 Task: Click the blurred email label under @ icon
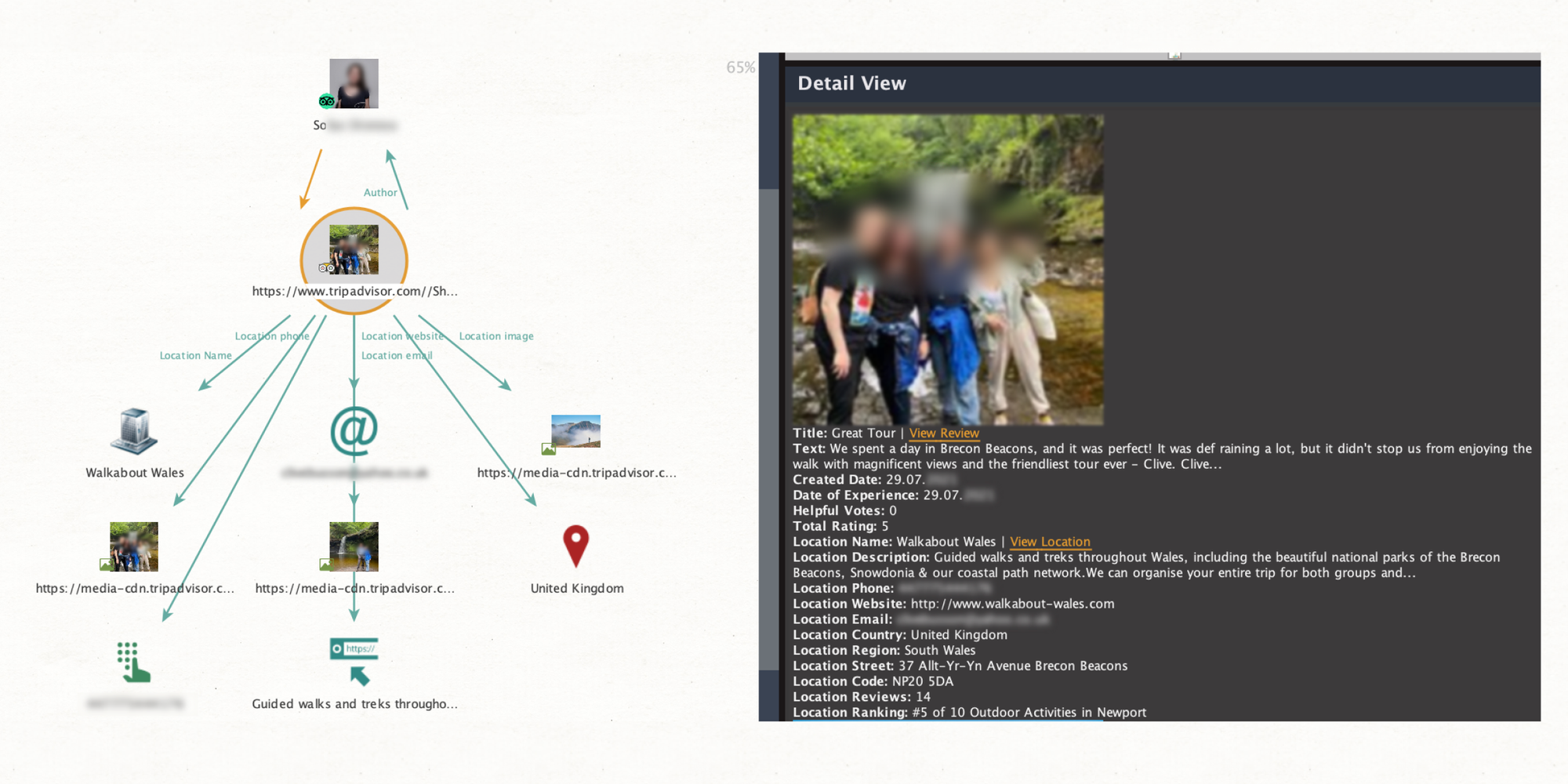coord(354,473)
